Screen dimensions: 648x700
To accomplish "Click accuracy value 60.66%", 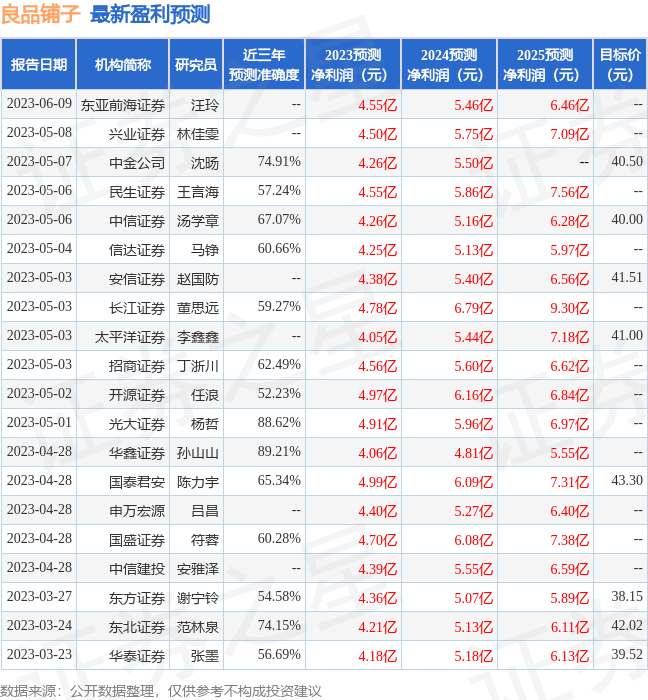I will point(279,249).
